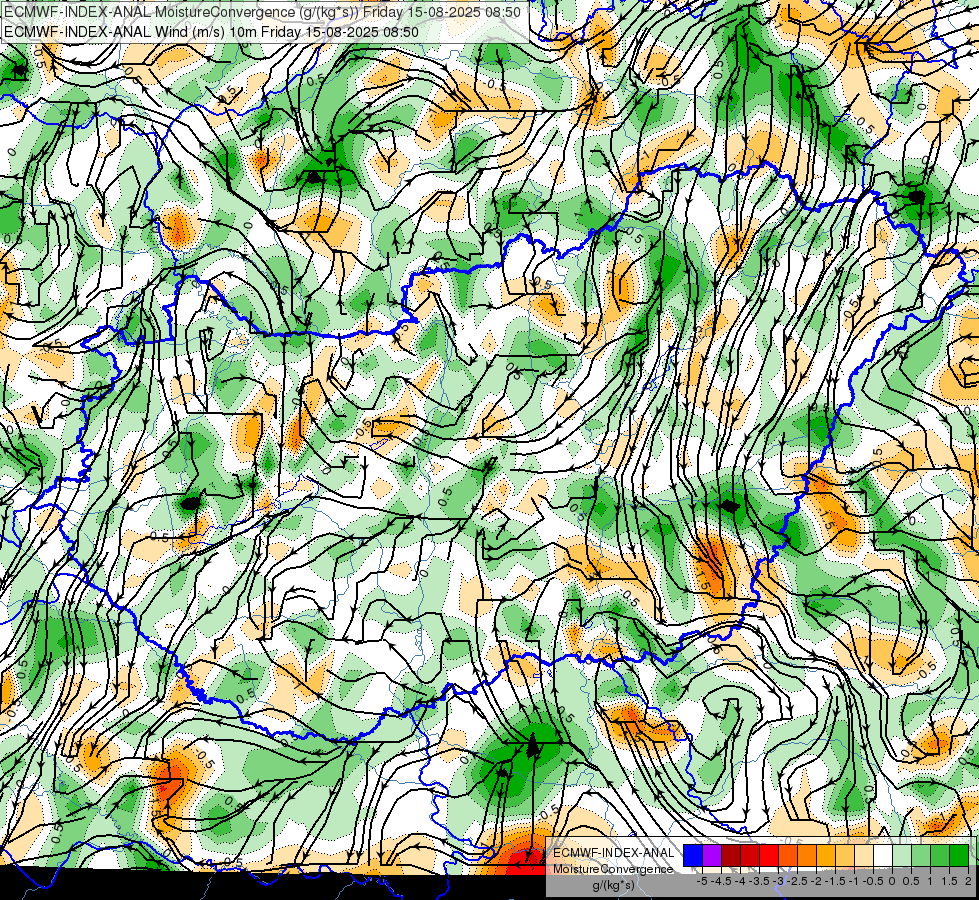This screenshot has height=900, width=979.
Task: Click the 'g/(kg*s)' unit label in the legend
Action: click(x=613, y=885)
